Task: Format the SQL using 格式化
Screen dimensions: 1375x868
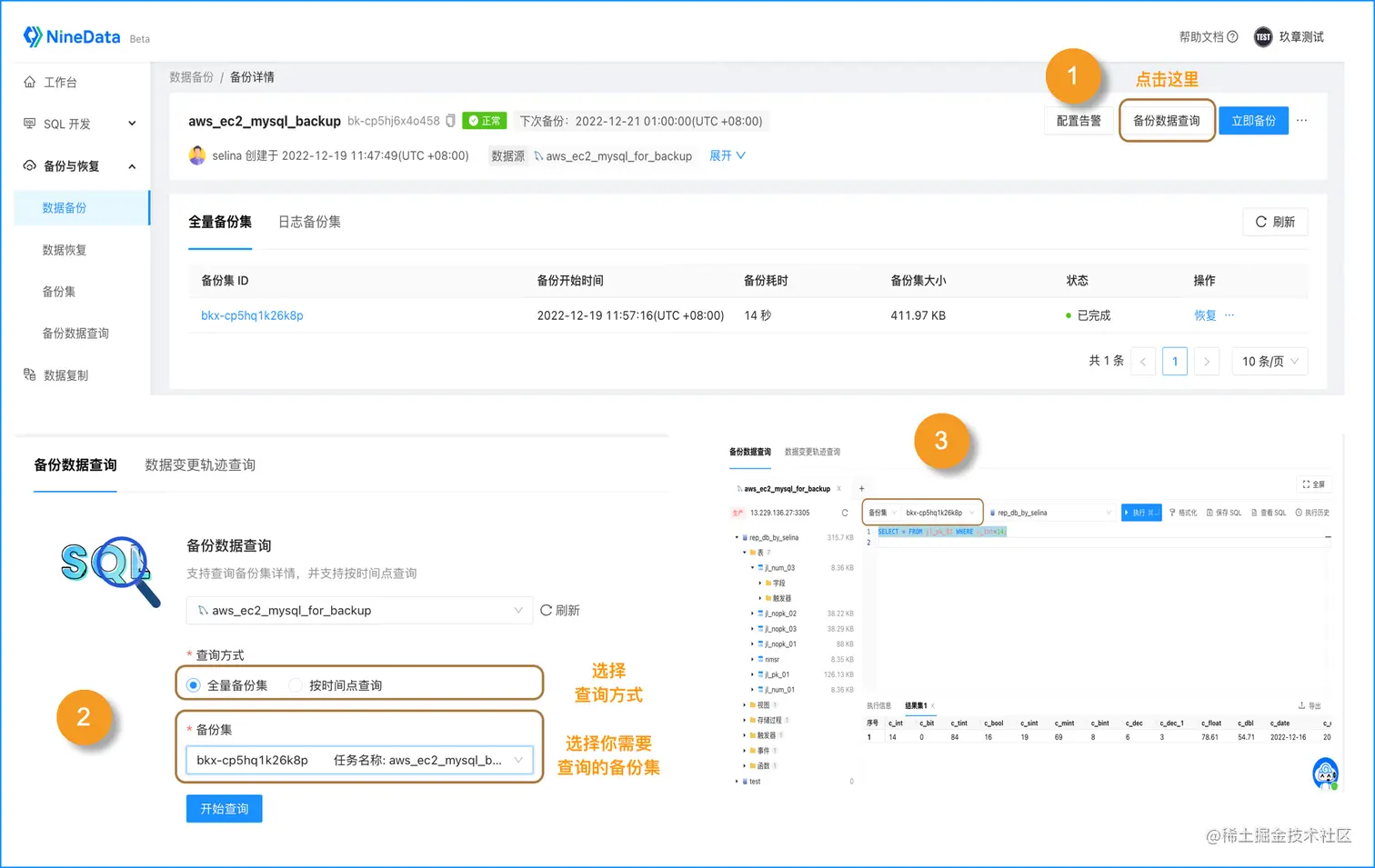Action: click(1183, 512)
